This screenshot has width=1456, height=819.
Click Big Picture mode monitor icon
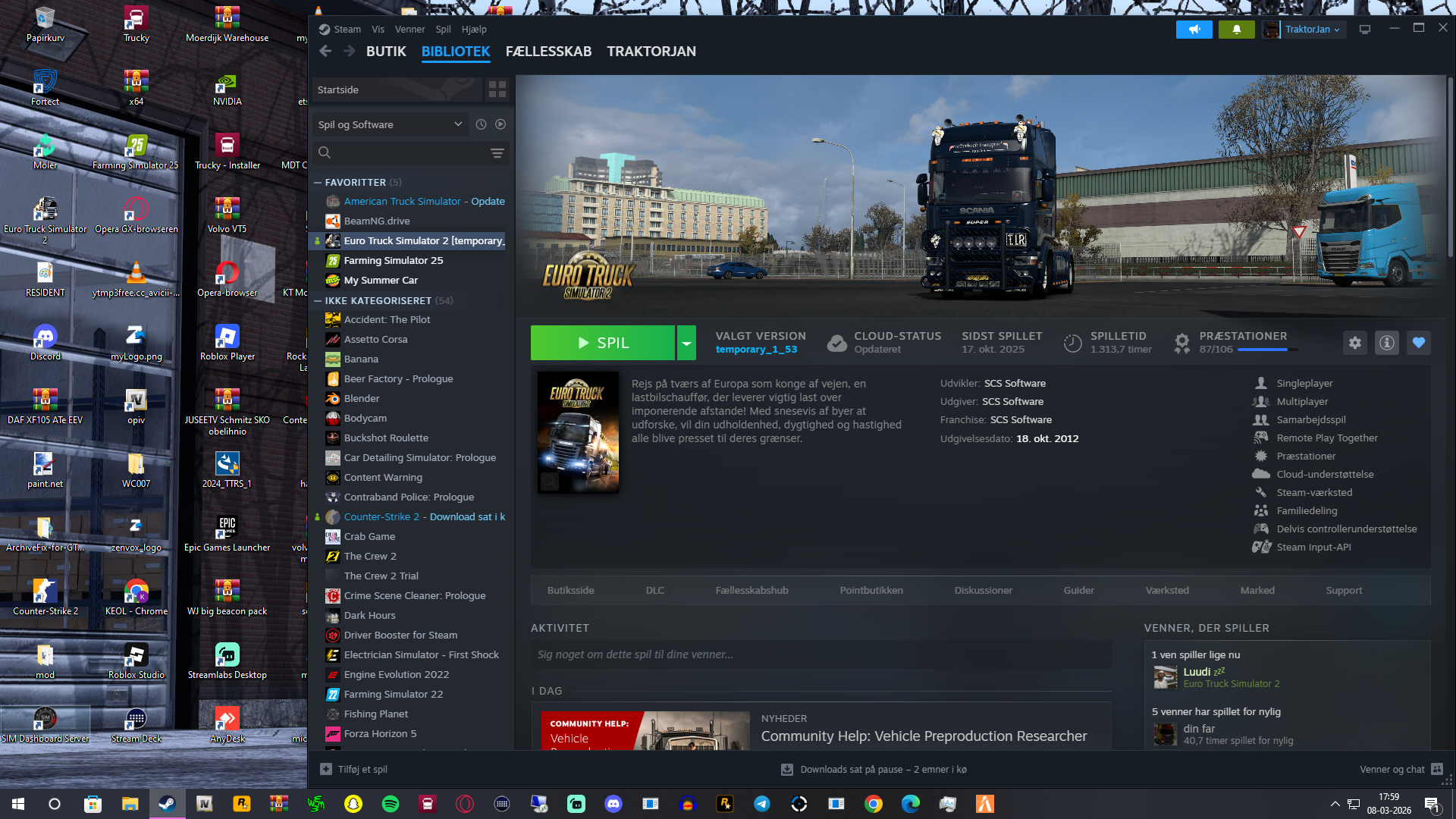click(1365, 30)
